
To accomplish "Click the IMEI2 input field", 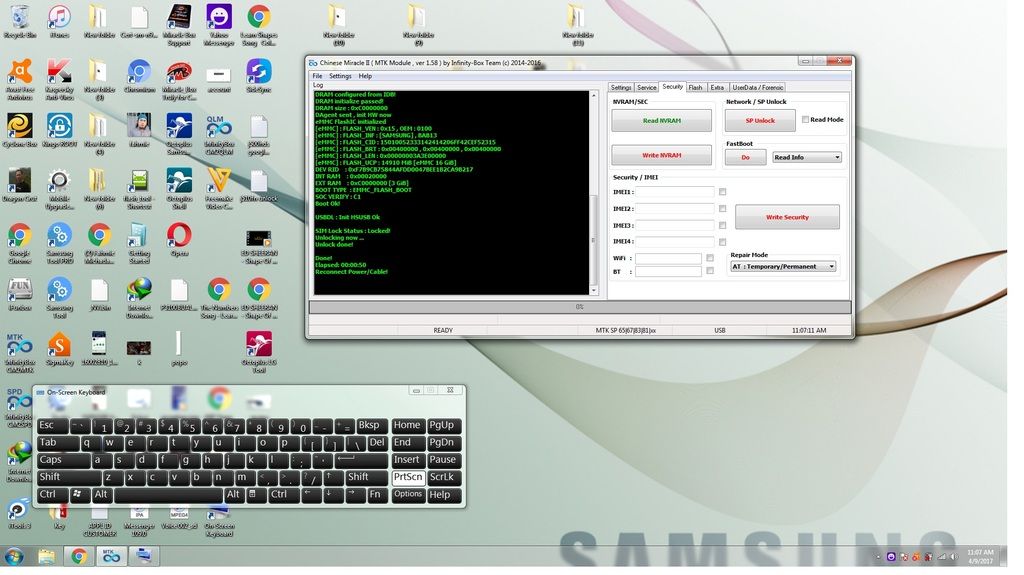I will tap(674, 209).
